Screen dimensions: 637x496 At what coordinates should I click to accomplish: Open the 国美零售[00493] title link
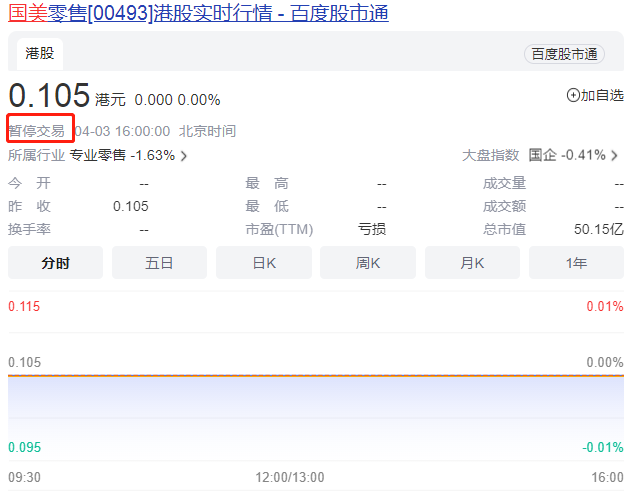click(x=198, y=13)
